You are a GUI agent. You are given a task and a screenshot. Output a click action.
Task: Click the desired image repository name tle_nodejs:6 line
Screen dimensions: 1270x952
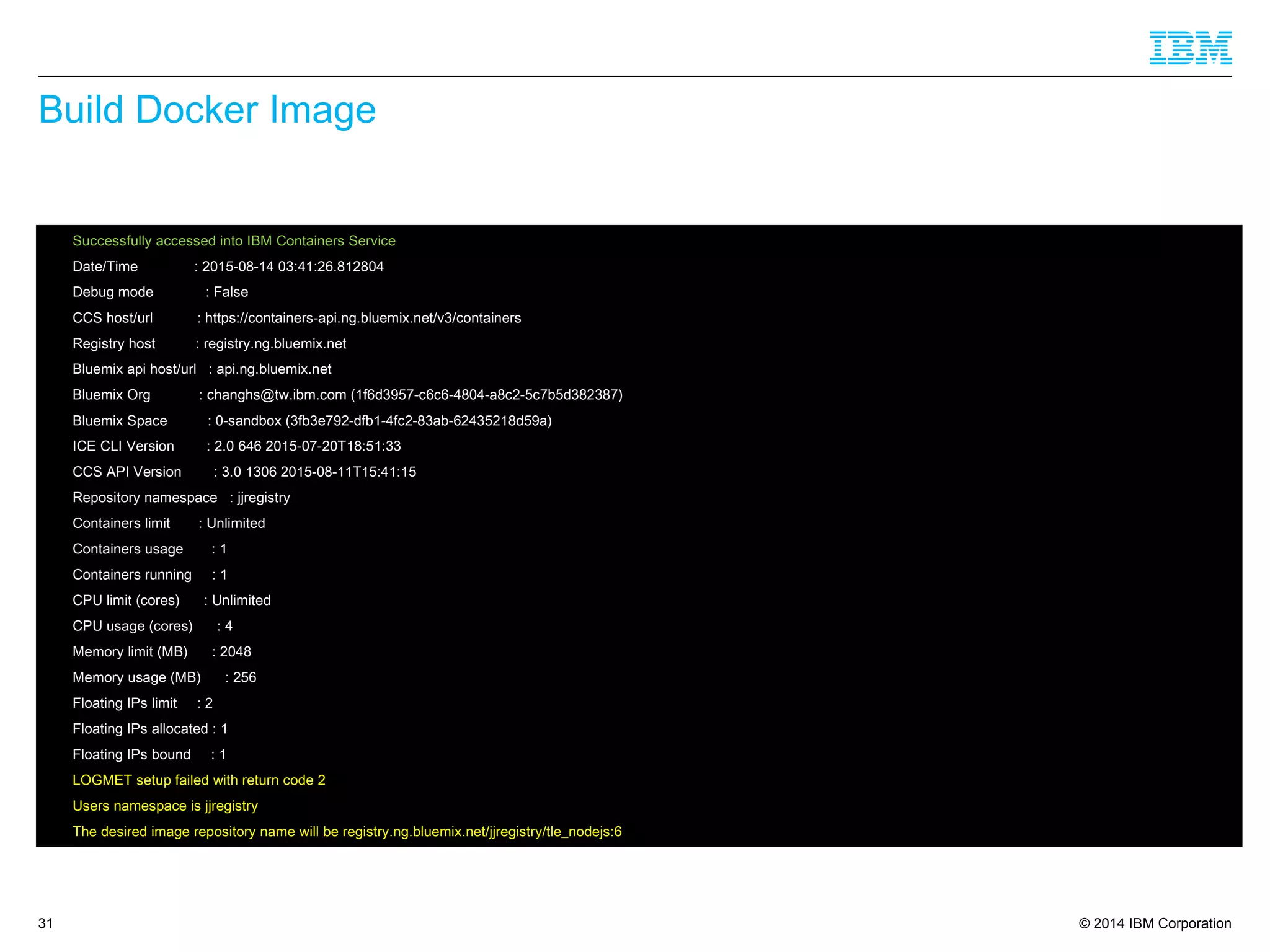pos(347,832)
